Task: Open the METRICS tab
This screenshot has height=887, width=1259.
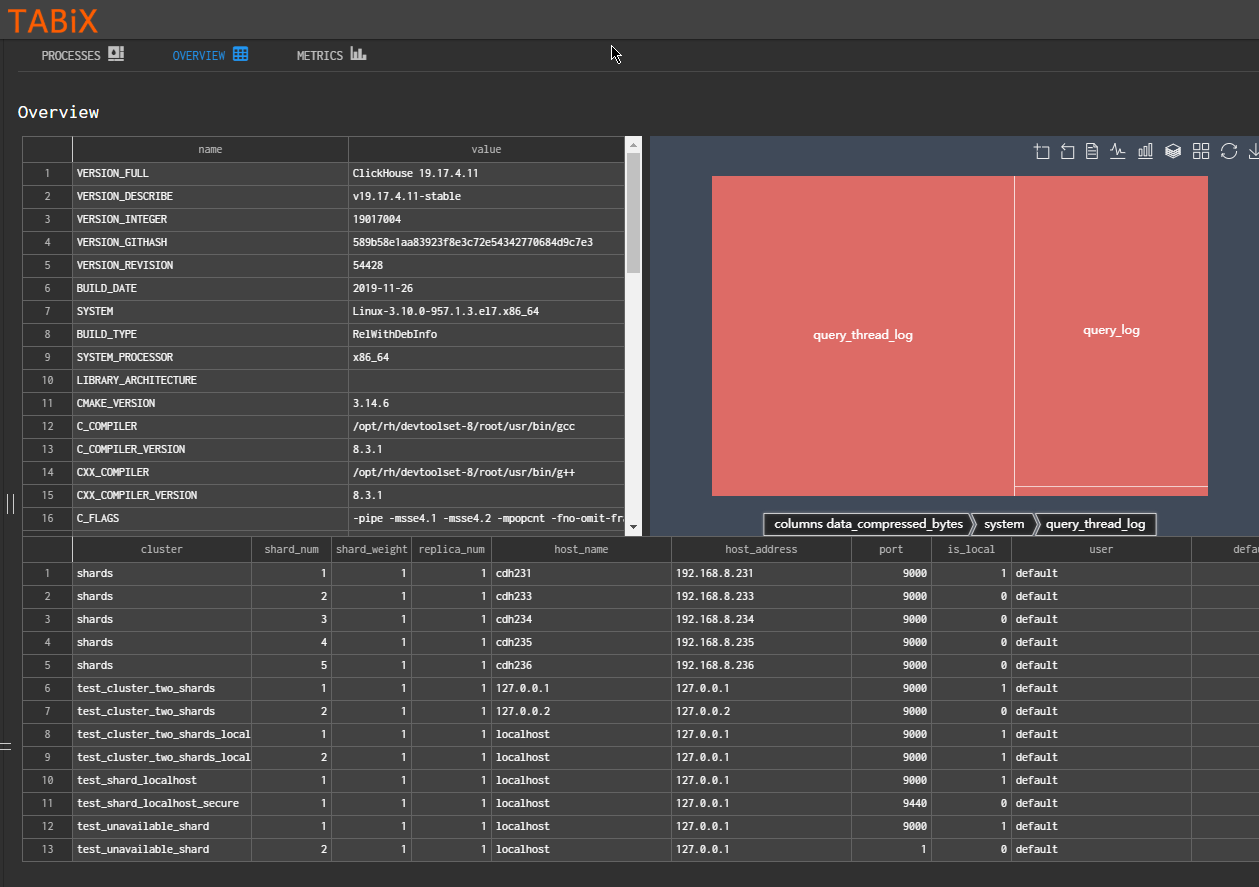Action: (322, 55)
